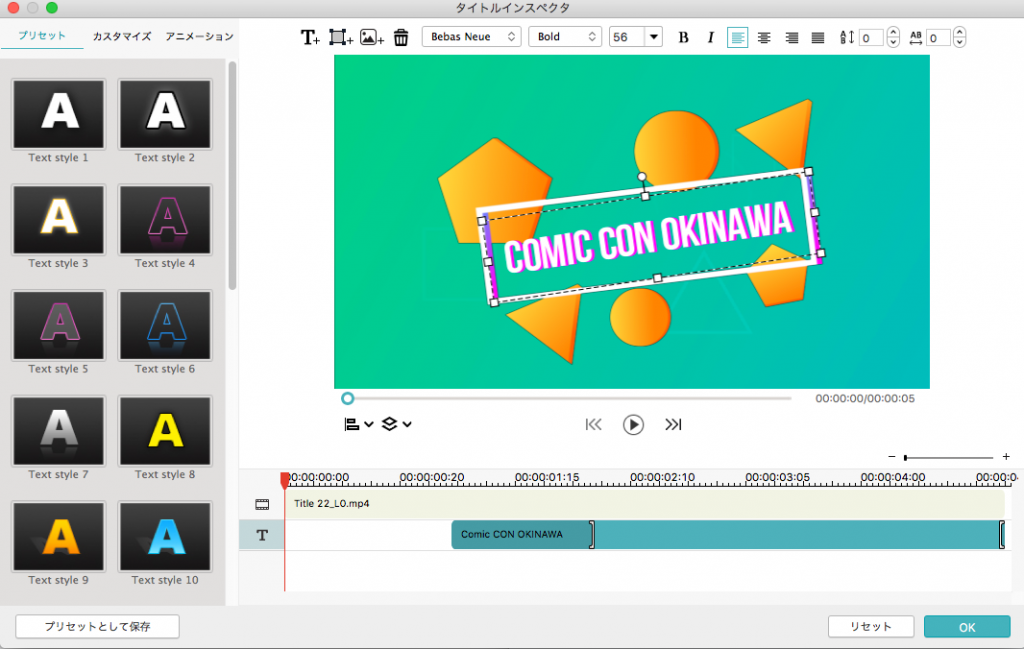Screen dimensions: 1024x649
Task: Open the Bold font weight dropdown
Action: (x=564, y=37)
